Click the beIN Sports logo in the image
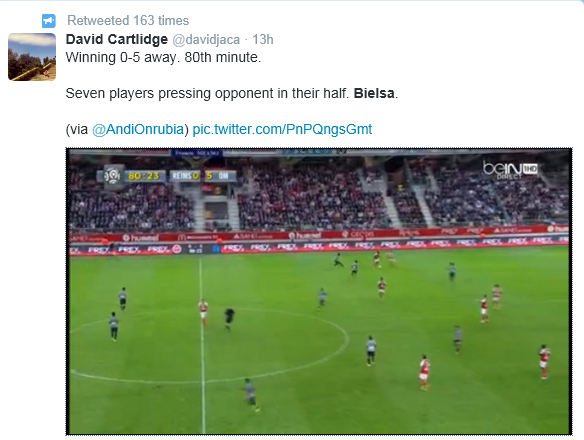 click(x=510, y=170)
